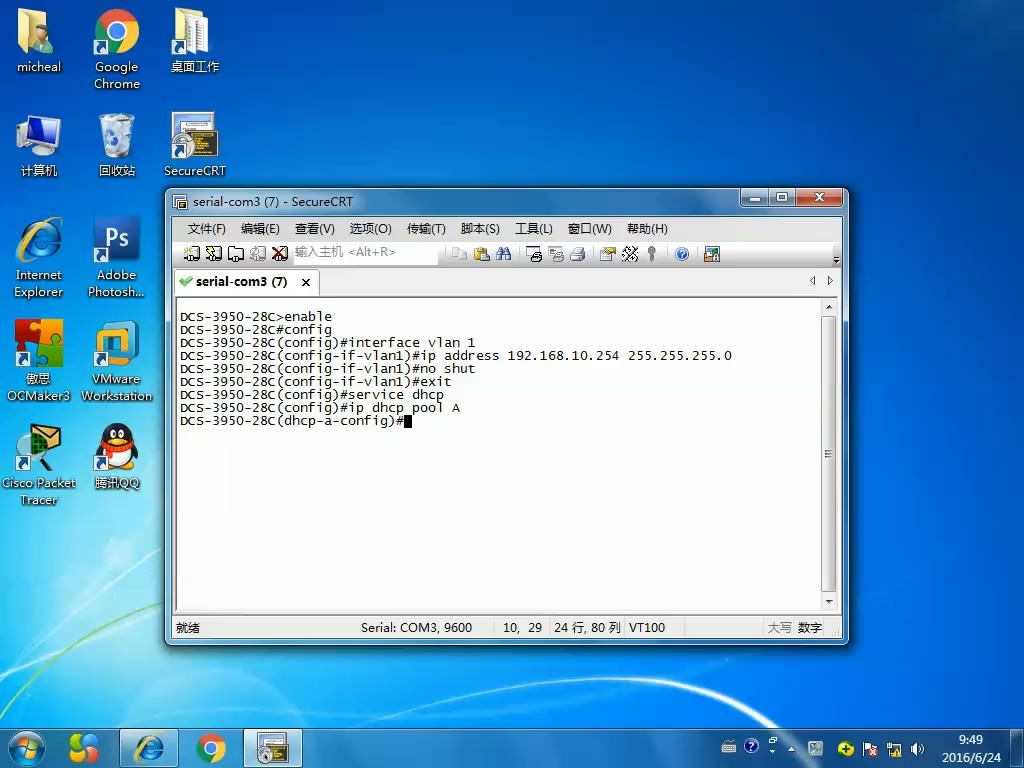Click the tab scroll right arrow
The image size is (1024, 768).
pyautogui.click(x=830, y=281)
